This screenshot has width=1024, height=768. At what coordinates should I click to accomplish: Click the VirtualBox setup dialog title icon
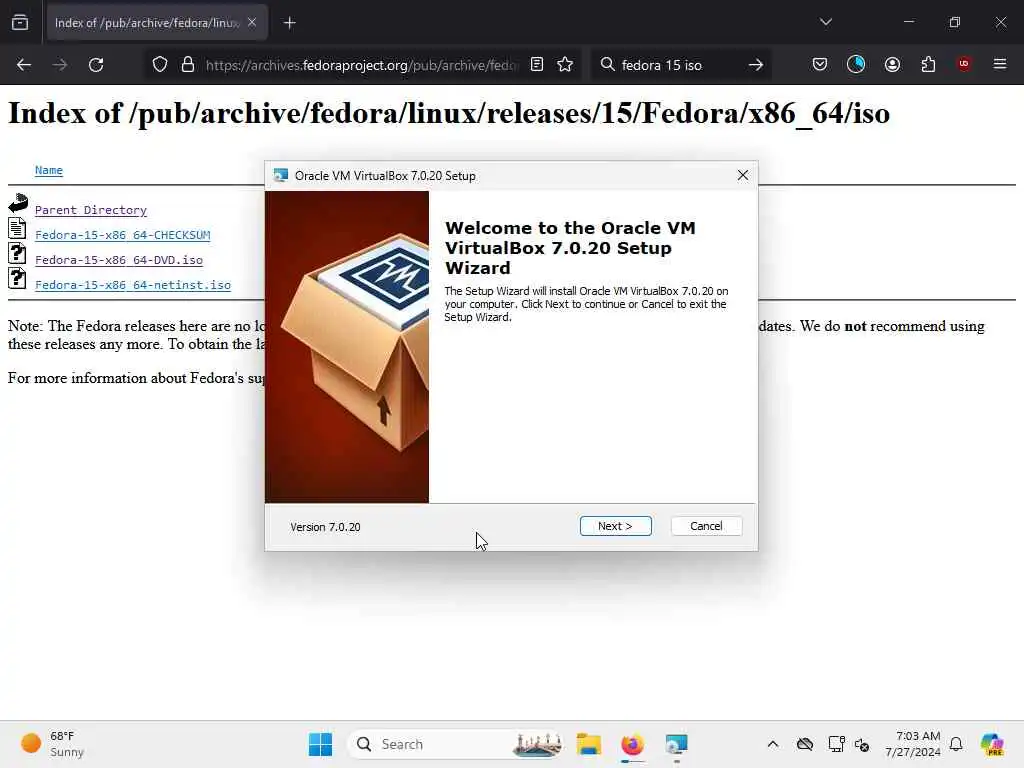pos(281,175)
